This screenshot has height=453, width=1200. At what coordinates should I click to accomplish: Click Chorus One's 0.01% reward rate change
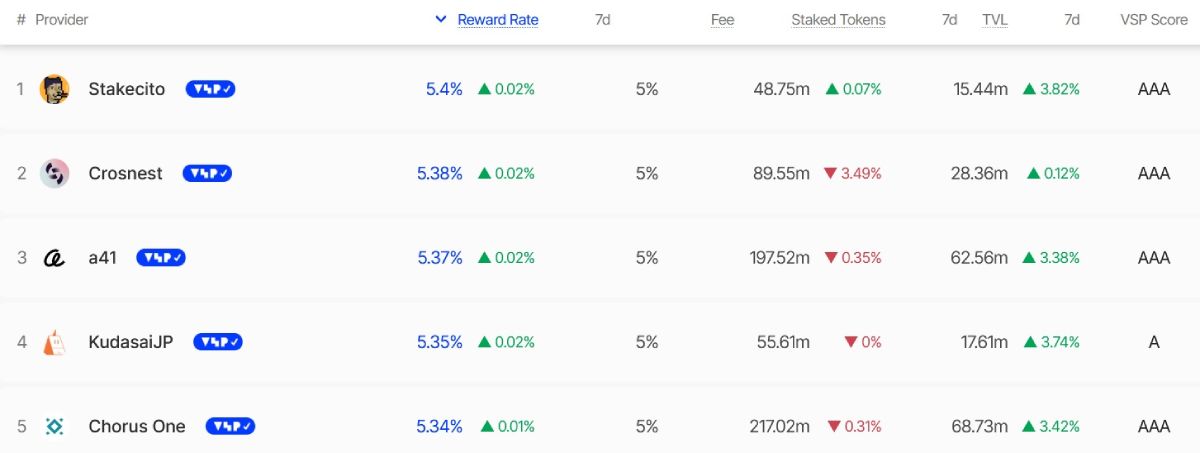(507, 426)
